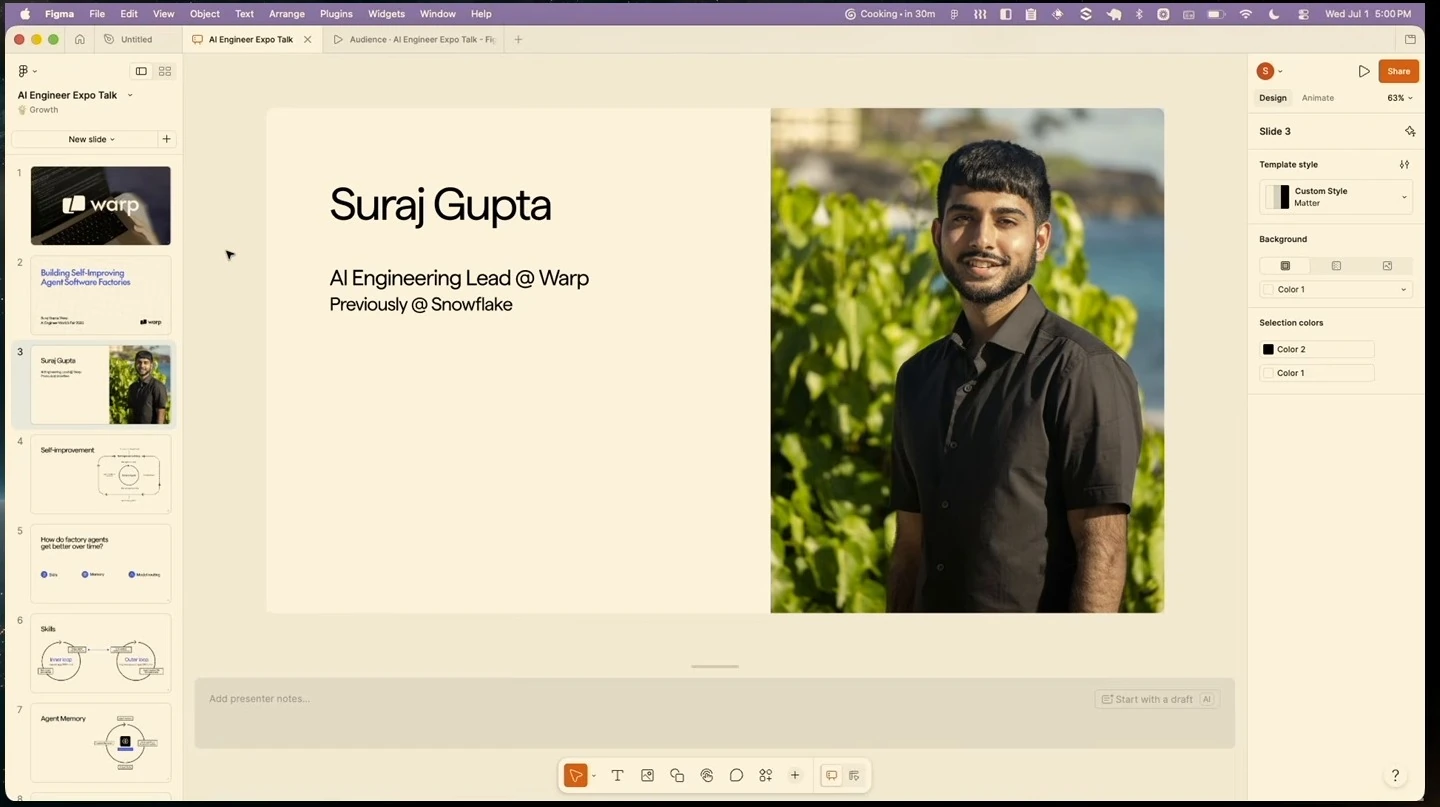Open the layout panel icon in the tab bar
Screen dimensions: 1440x807
[1410, 40]
